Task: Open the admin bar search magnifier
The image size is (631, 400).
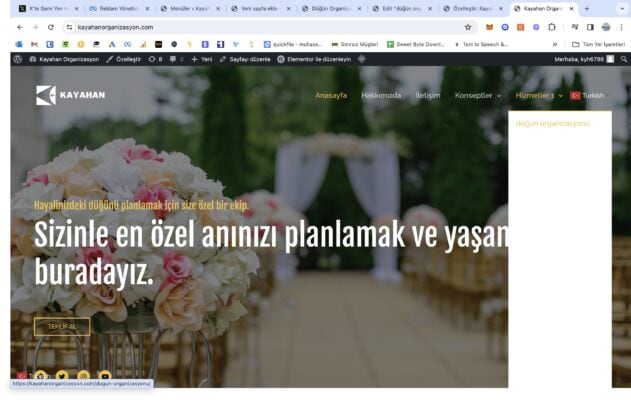Action: pos(624,59)
